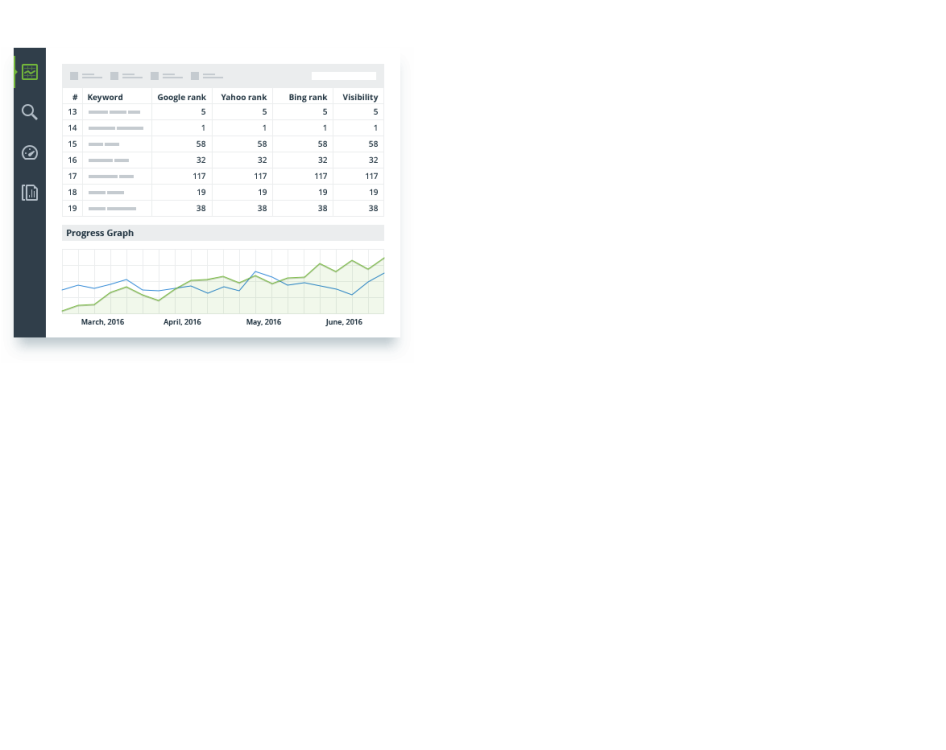Screen dimensions: 946x750
Task: Select keyword row number 18
Action: [x=223, y=192]
